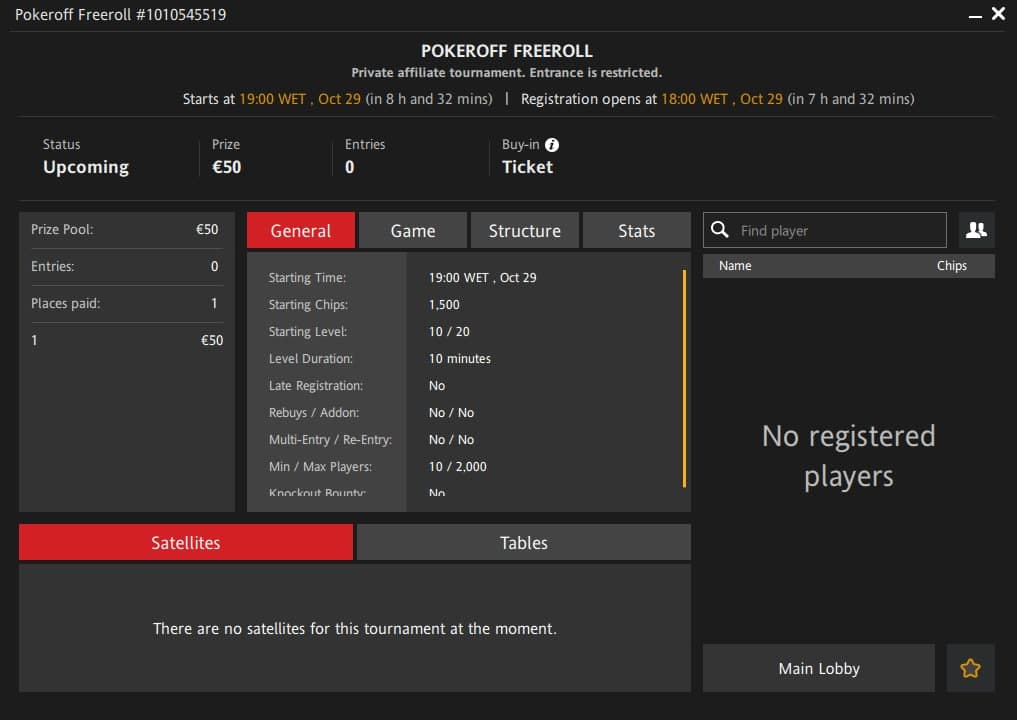The height and width of the screenshot is (720, 1017).
Task: Sort players by the Name column
Action: [x=735, y=266]
